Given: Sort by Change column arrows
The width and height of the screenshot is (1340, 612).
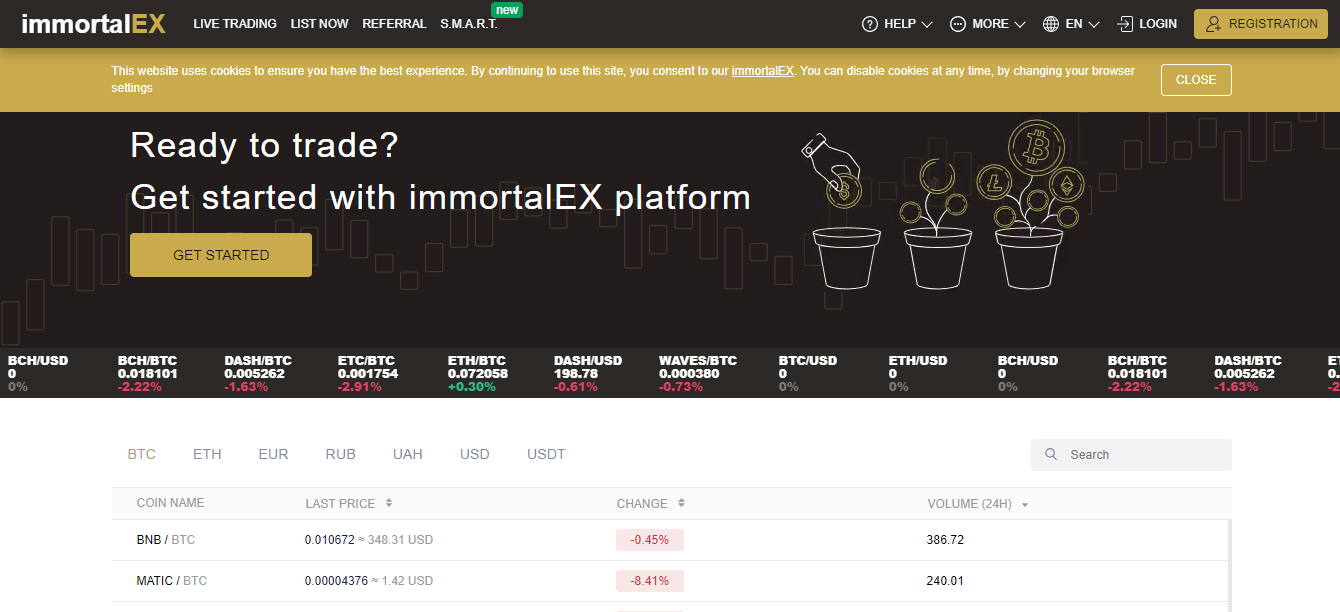Looking at the screenshot, I should pos(681,504).
